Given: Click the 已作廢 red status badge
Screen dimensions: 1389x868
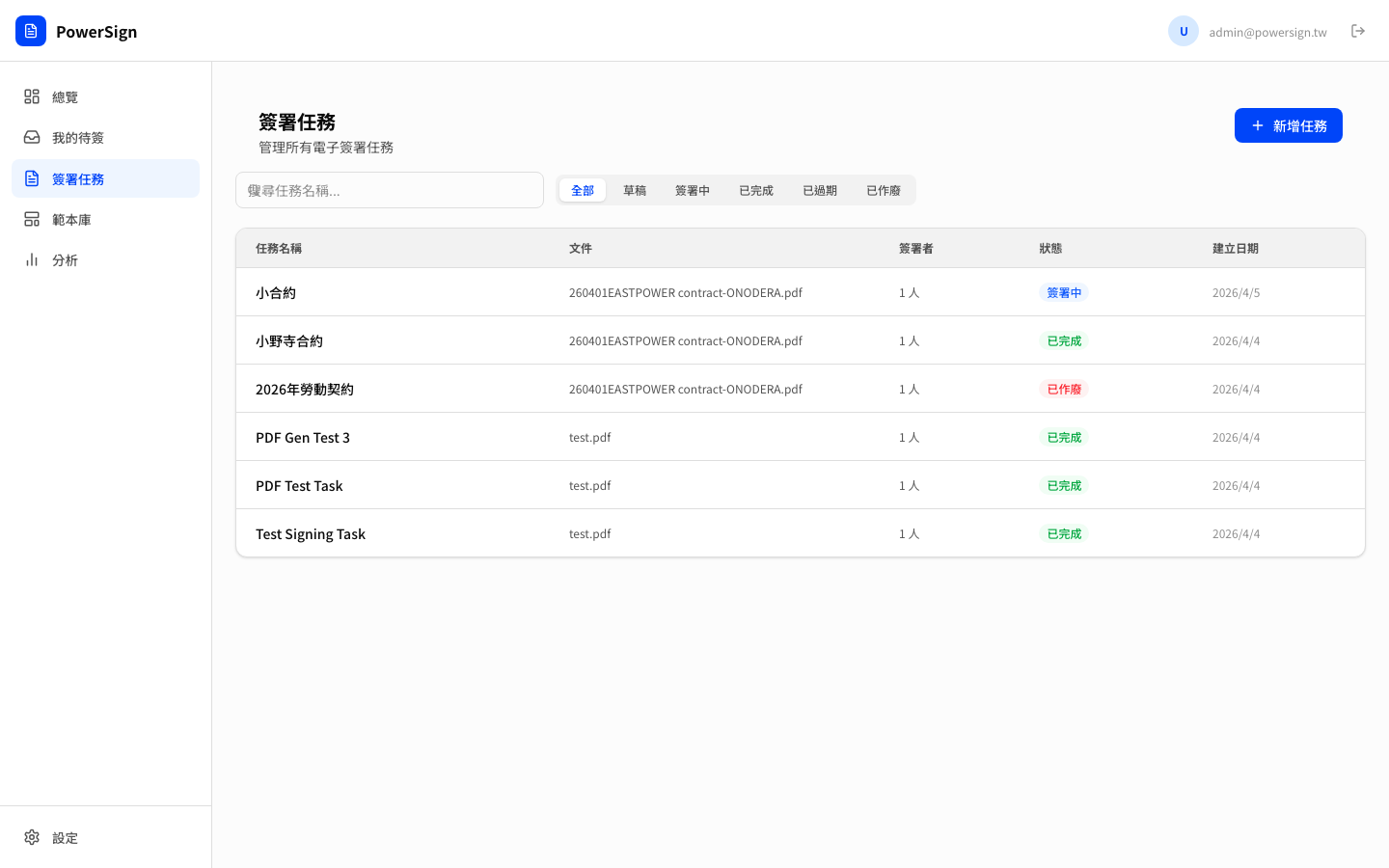Looking at the screenshot, I should (1064, 389).
